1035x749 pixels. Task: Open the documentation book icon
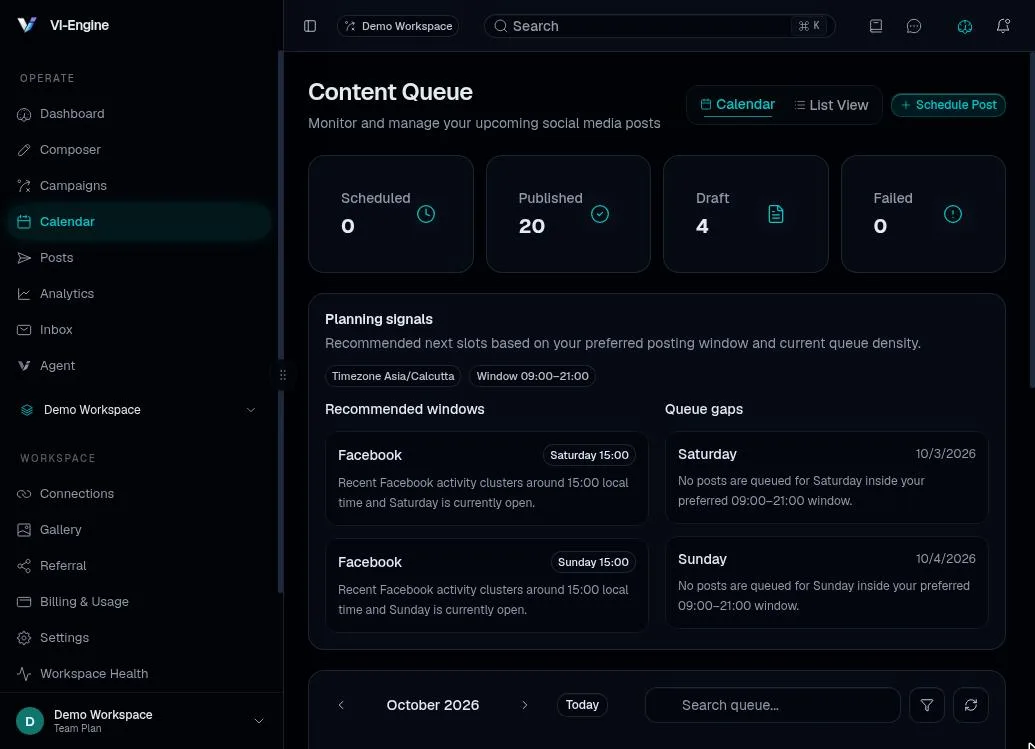pyautogui.click(x=875, y=26)
